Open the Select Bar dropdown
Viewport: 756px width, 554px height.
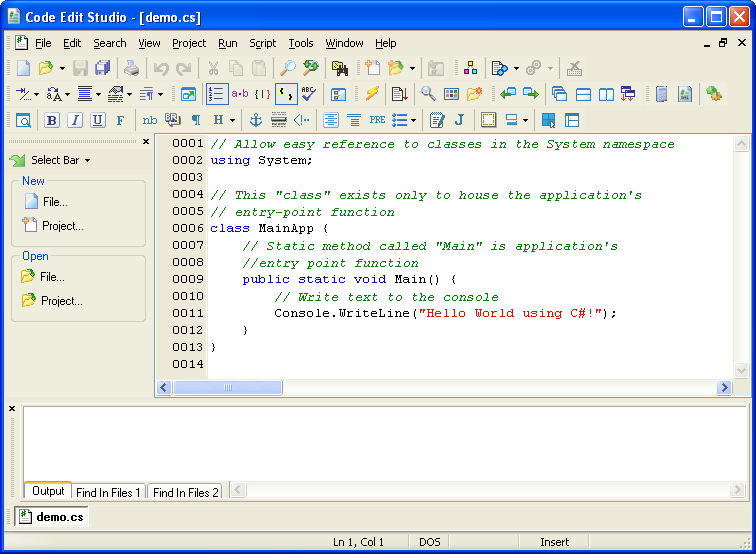[x=60, y=160]
